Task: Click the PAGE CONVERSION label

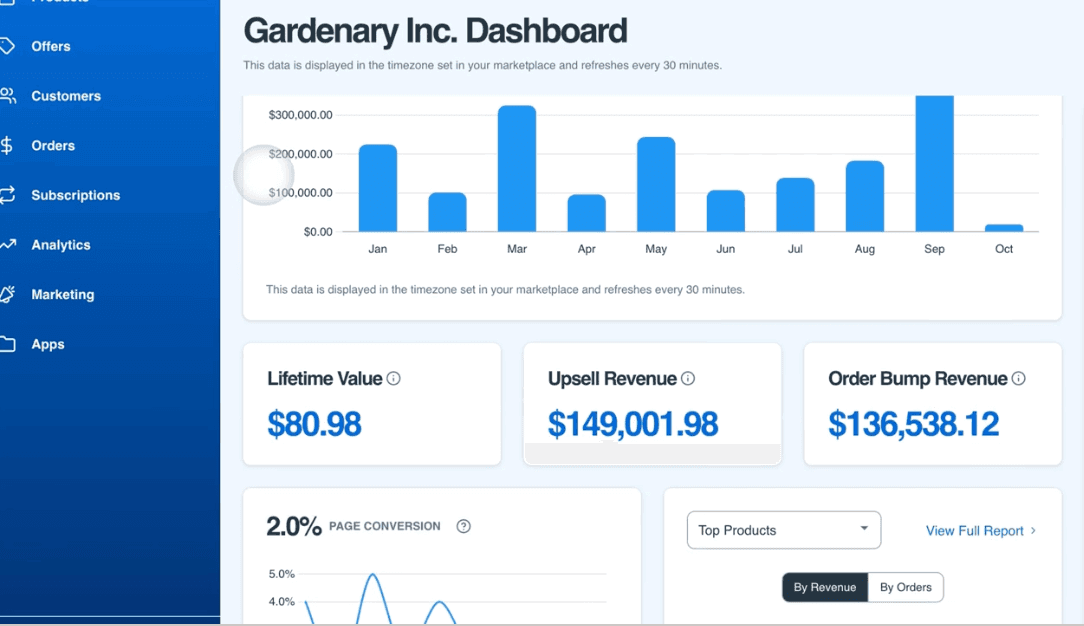Action: 384,527
